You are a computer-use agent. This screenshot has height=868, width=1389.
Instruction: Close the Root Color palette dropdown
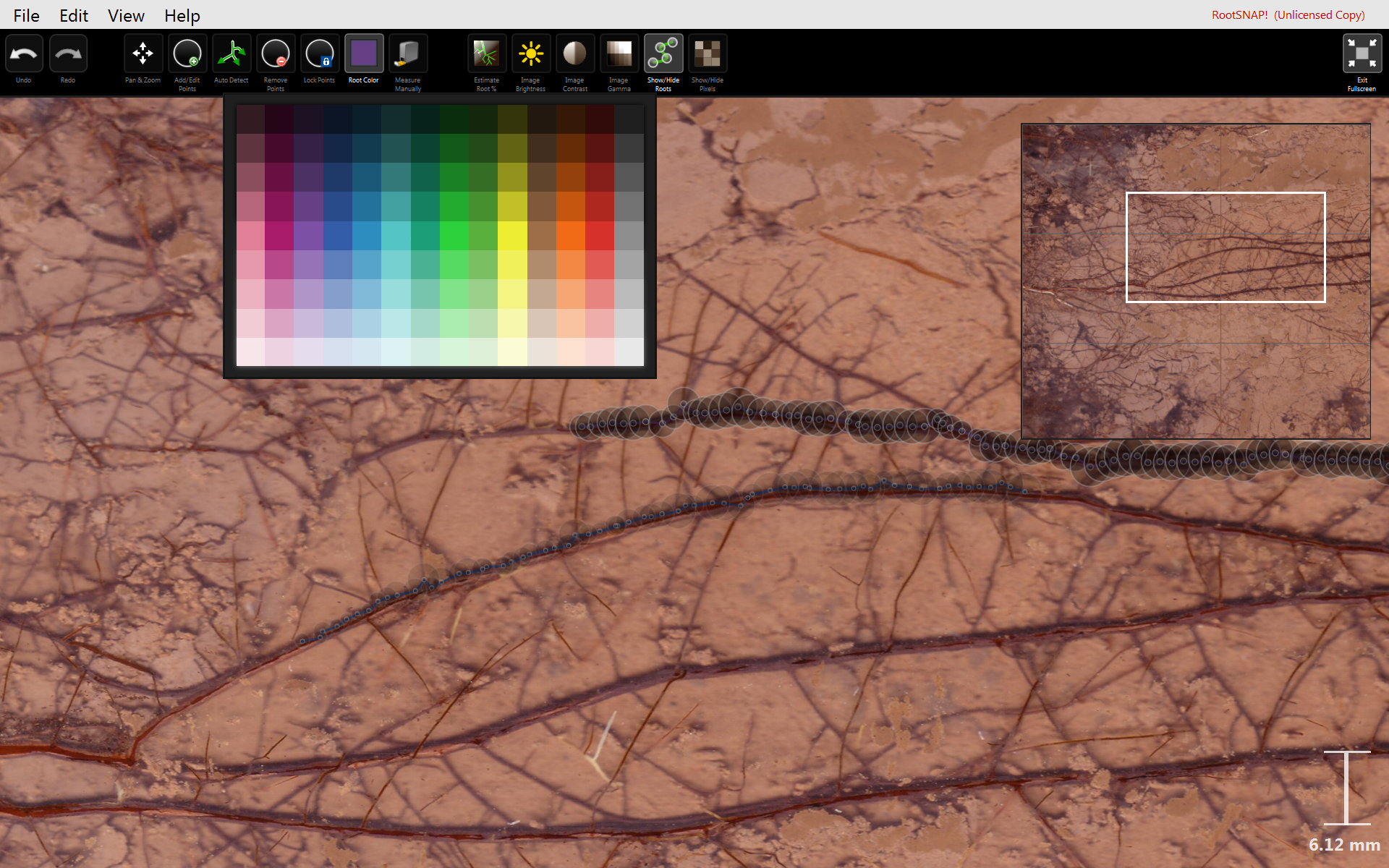pos(364,54)
